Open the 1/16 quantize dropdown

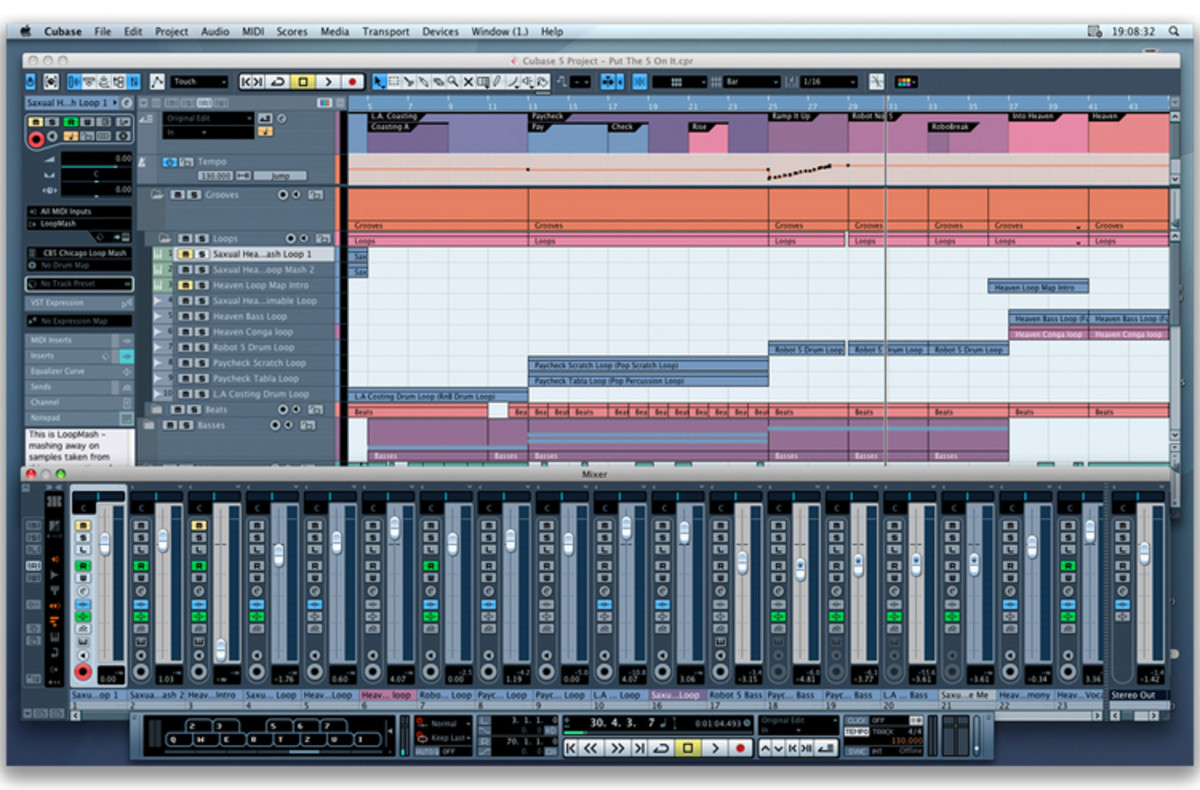[829, 82]
